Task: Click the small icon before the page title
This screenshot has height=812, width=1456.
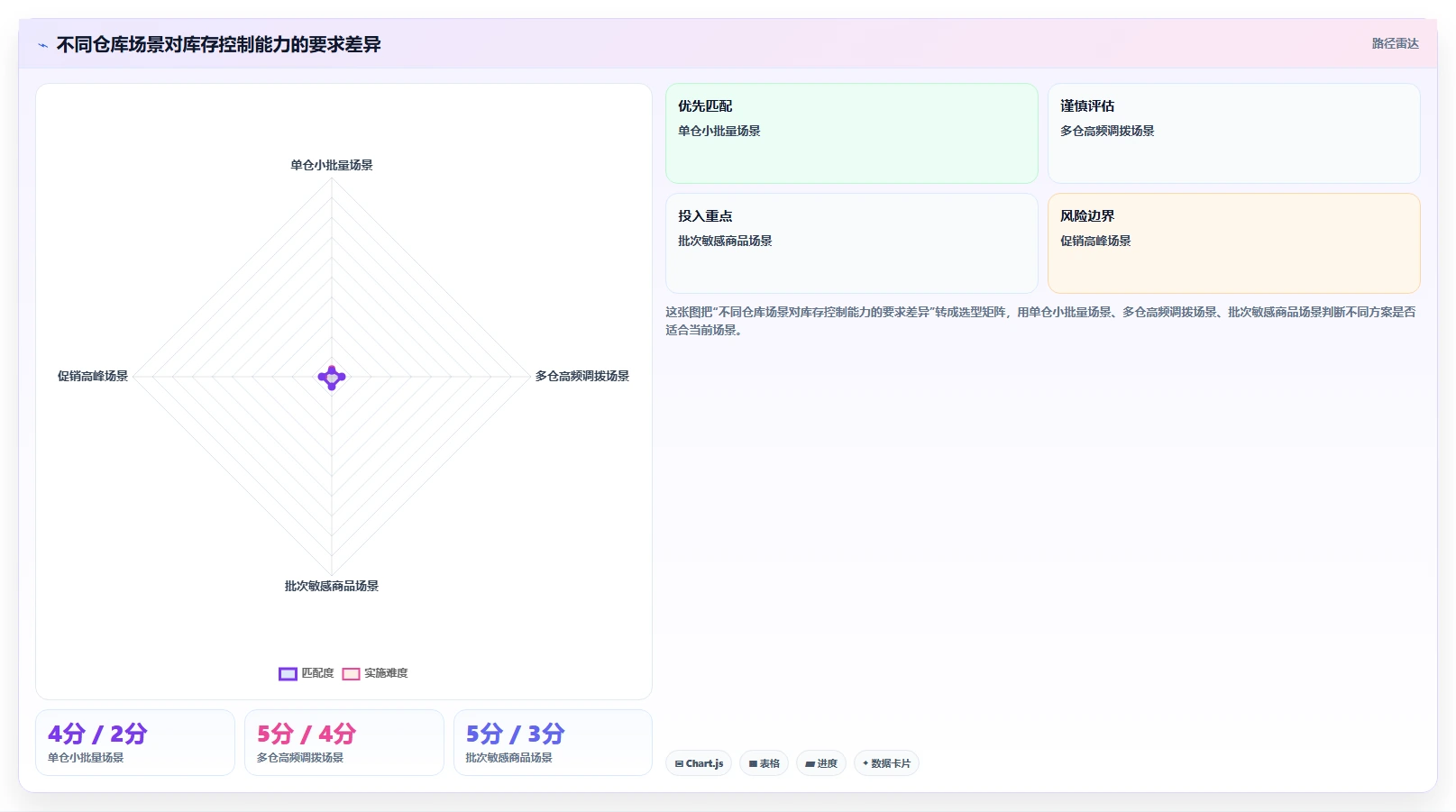Action: pos(42,45)
